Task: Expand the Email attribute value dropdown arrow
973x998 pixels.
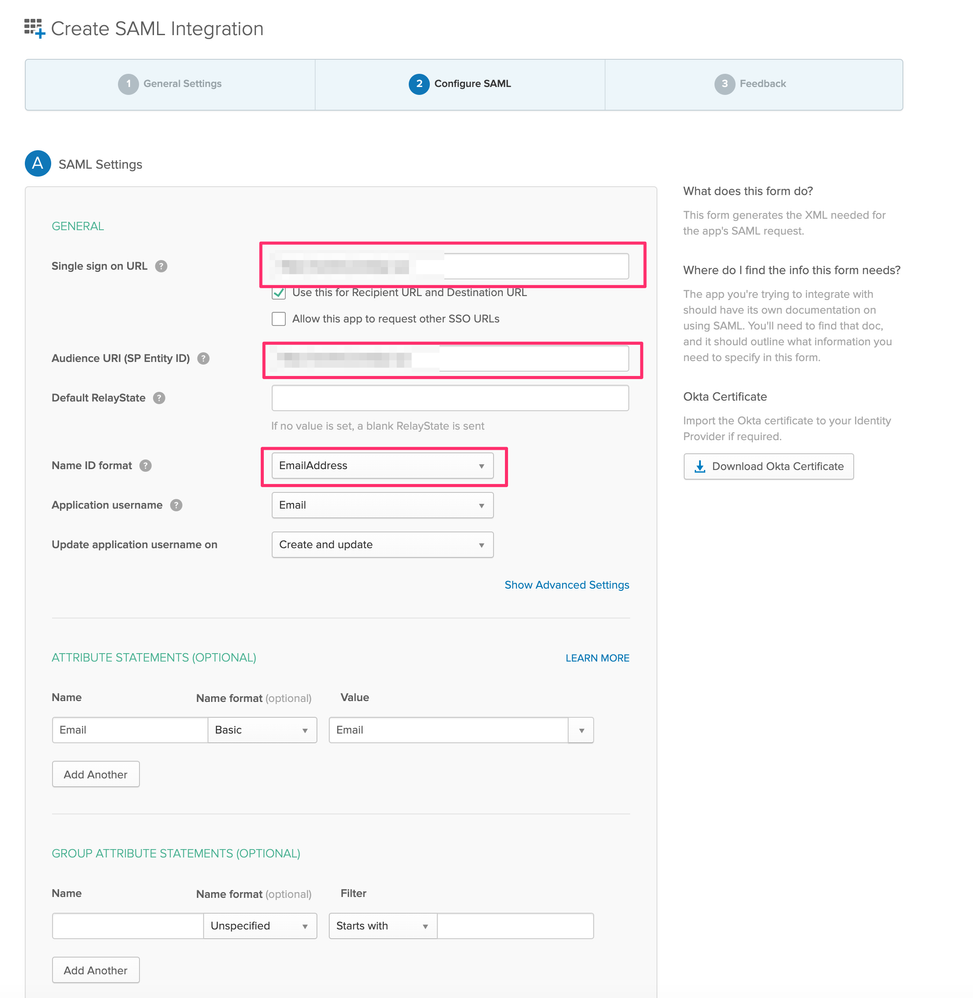Action: [x=581, y=730]
